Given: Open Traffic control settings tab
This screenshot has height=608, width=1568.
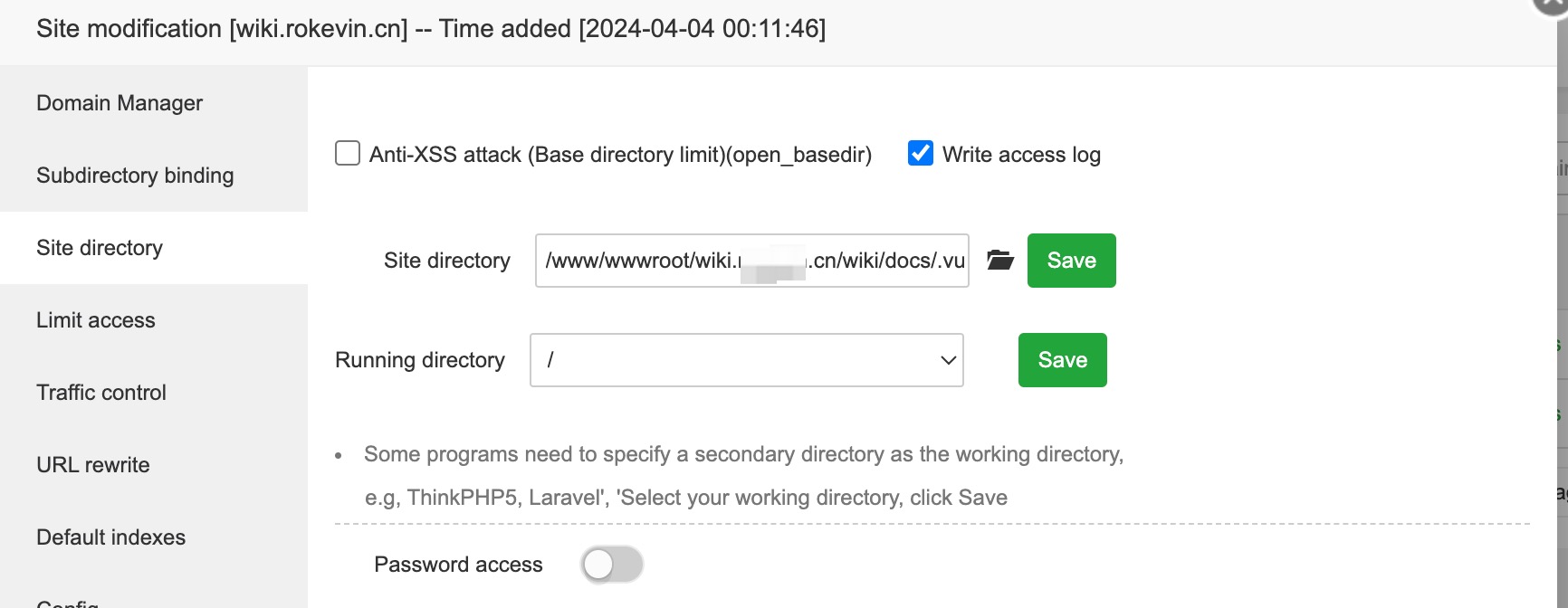Looking at the screenshot, I should [x=101, y=393].
